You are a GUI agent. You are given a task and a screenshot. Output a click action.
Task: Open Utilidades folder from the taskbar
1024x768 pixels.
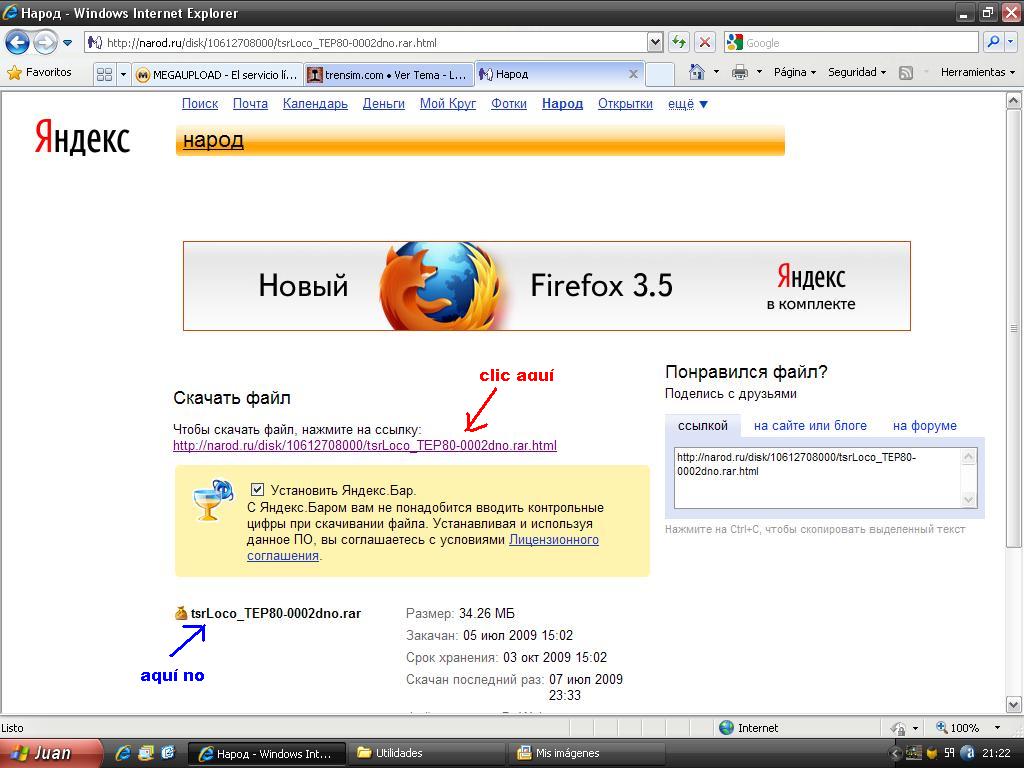(398, 753)
